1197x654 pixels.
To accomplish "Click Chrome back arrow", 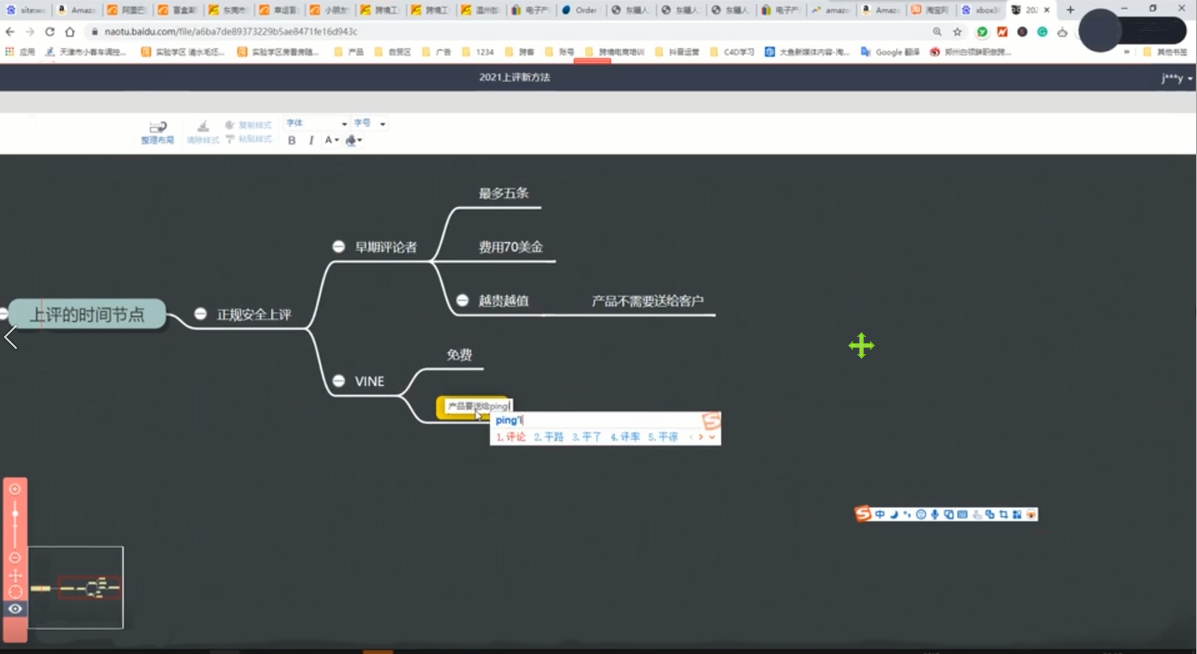I will click(10, 32).
